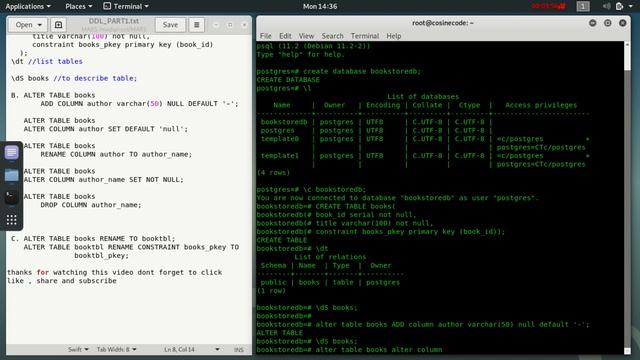Click the volume speaker icon
640x360 pixels.
[607, 6]
